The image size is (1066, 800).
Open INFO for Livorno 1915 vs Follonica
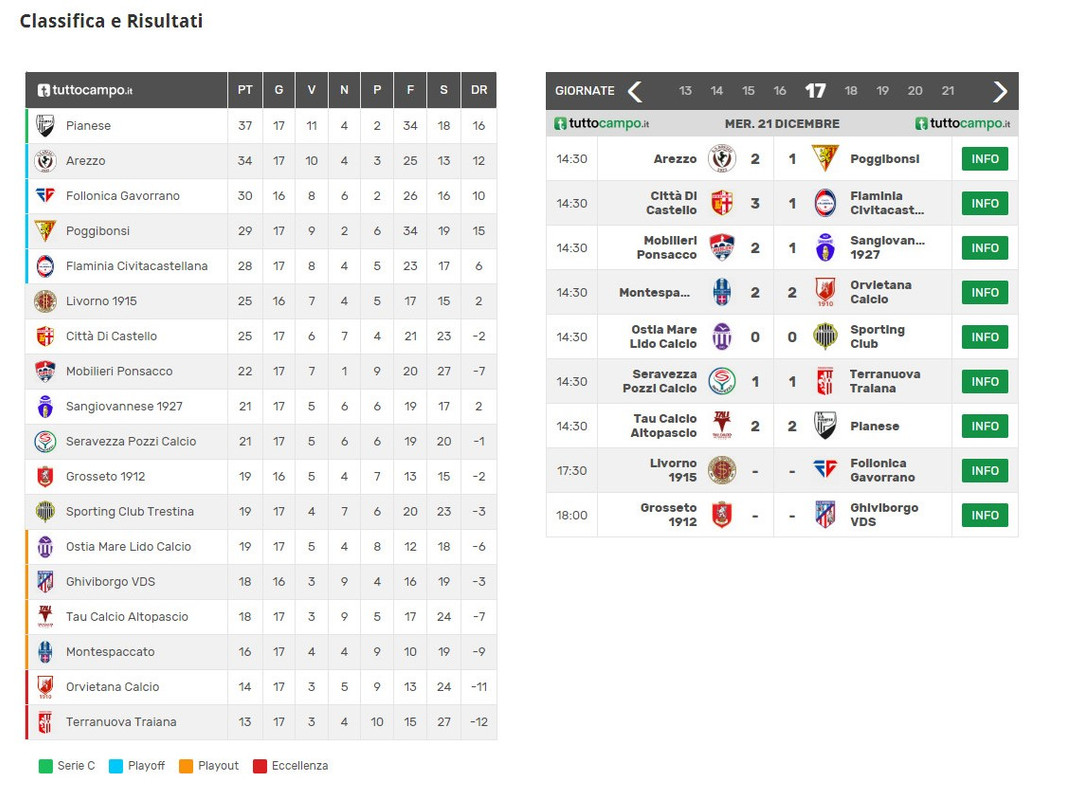(984, 470)
